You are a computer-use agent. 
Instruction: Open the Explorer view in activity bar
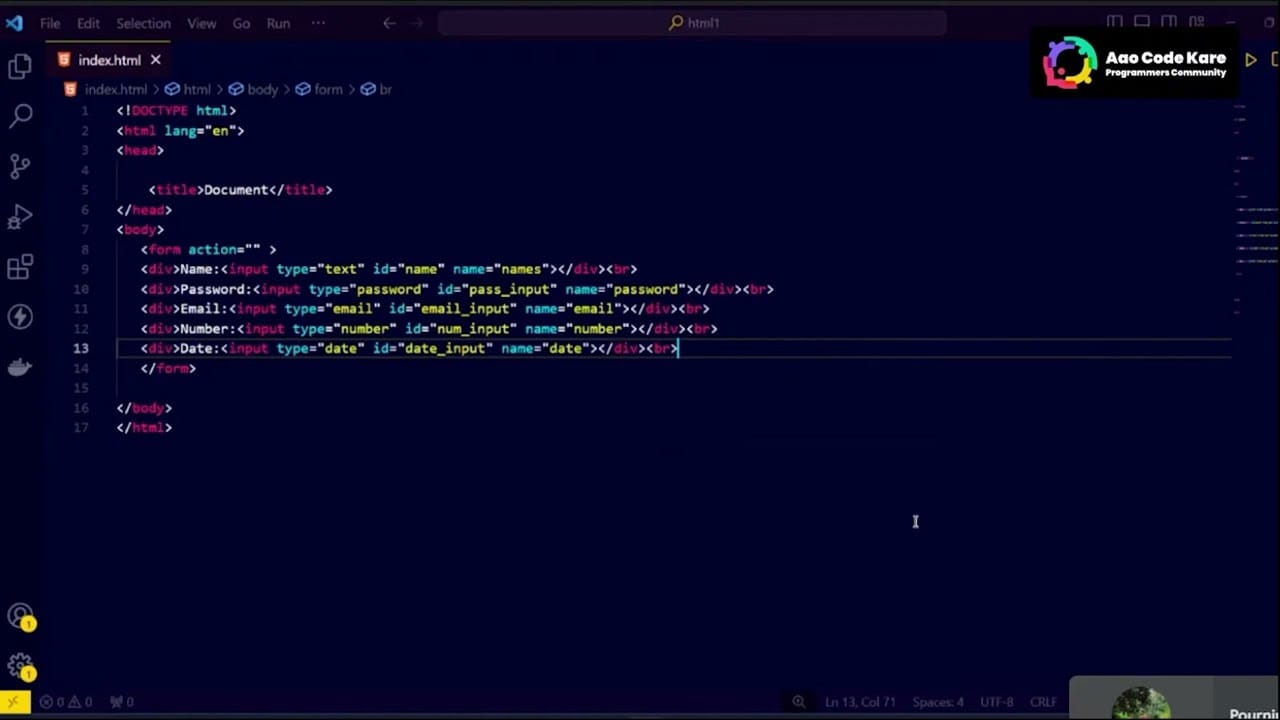[20, 67]
